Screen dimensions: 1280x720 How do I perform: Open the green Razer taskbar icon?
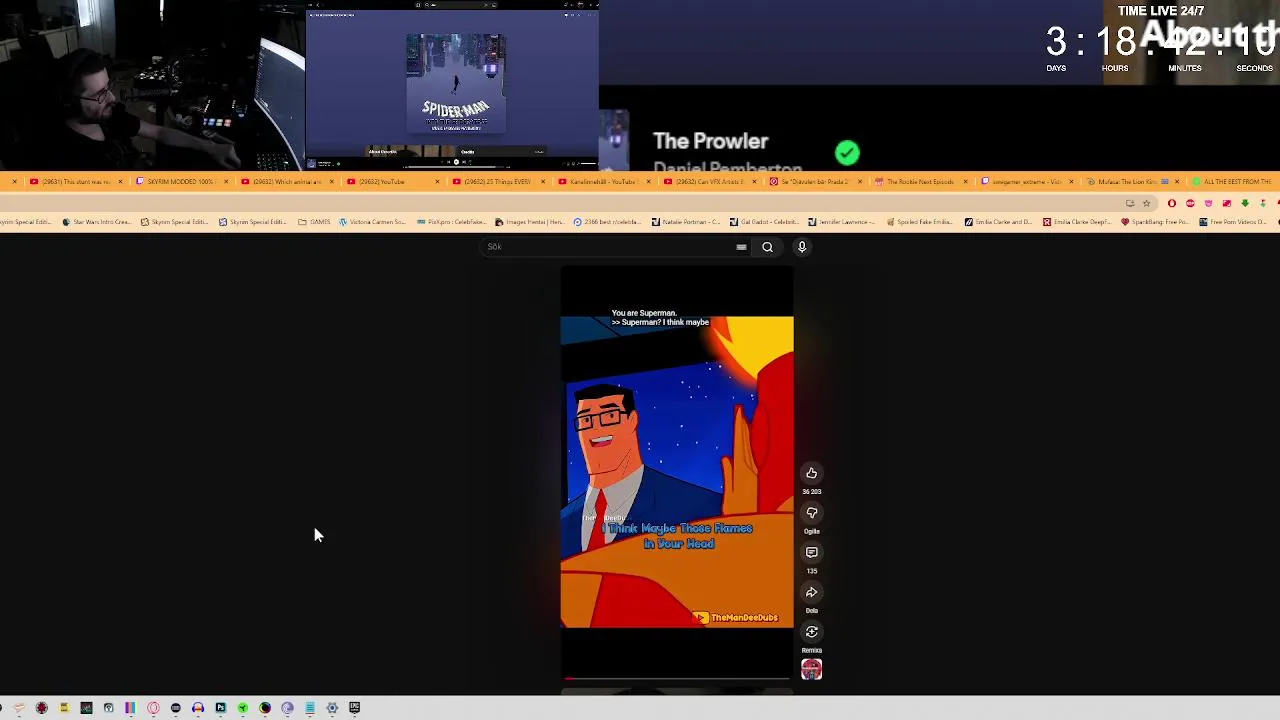(x=242, y=708)
